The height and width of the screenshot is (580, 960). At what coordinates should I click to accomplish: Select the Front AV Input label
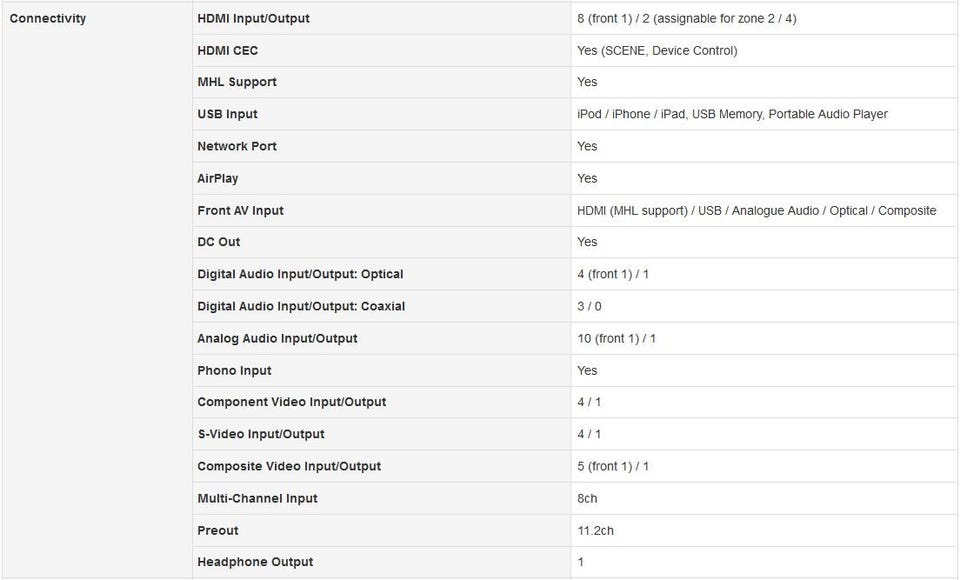click(240, 210)
